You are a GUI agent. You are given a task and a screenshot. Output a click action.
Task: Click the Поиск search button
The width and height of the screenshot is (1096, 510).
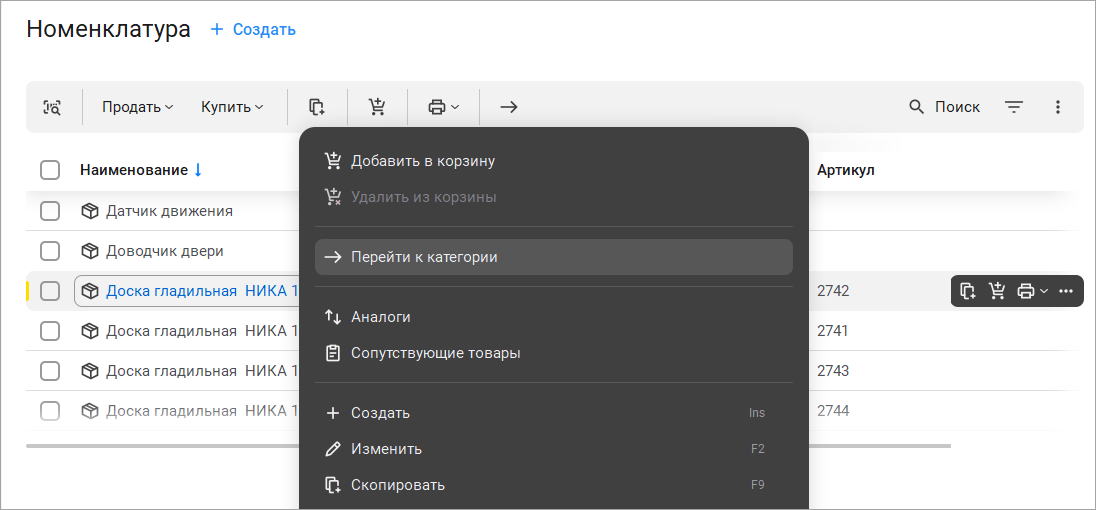pos(944,107)
